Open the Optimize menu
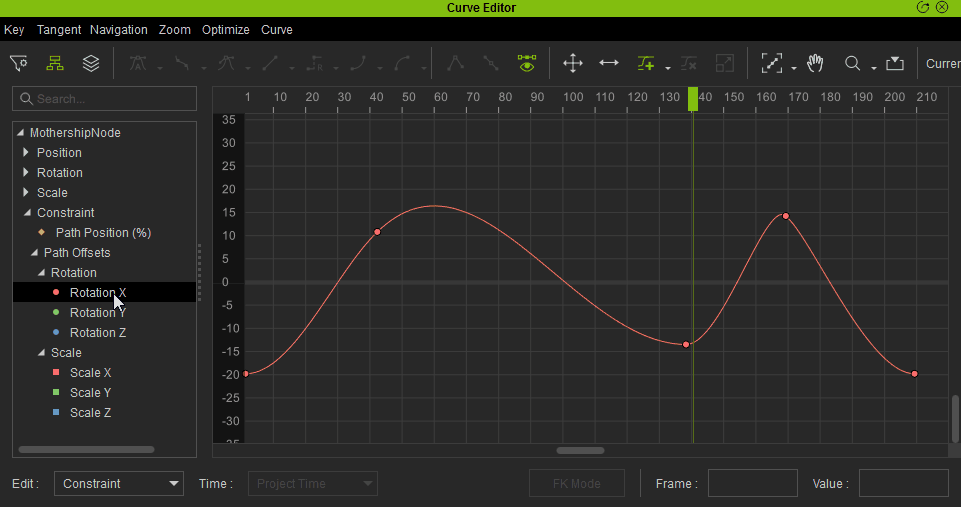Image resolution: width=961 pixels, height=507 pixels. [x=226, y=29]
